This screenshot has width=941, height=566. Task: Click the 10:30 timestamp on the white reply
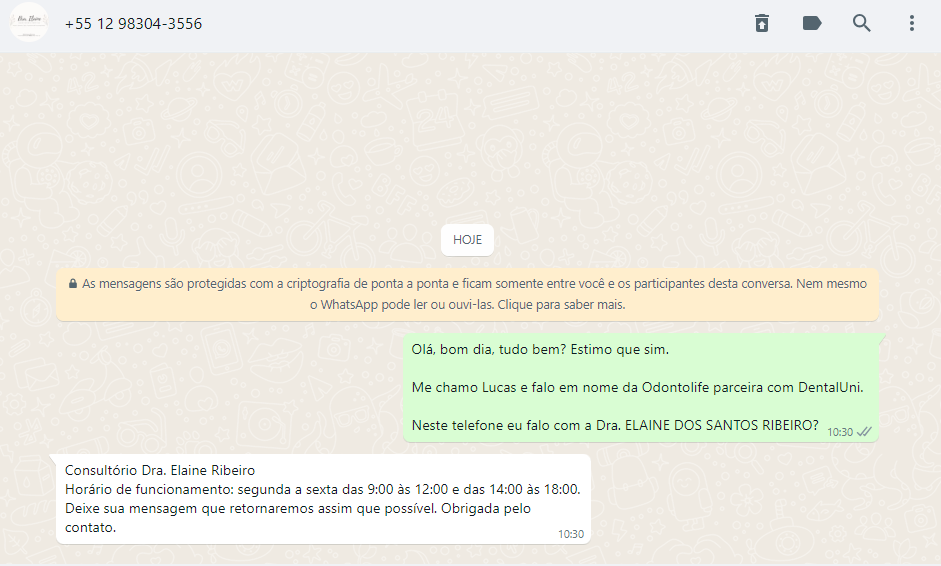point(571,534)
